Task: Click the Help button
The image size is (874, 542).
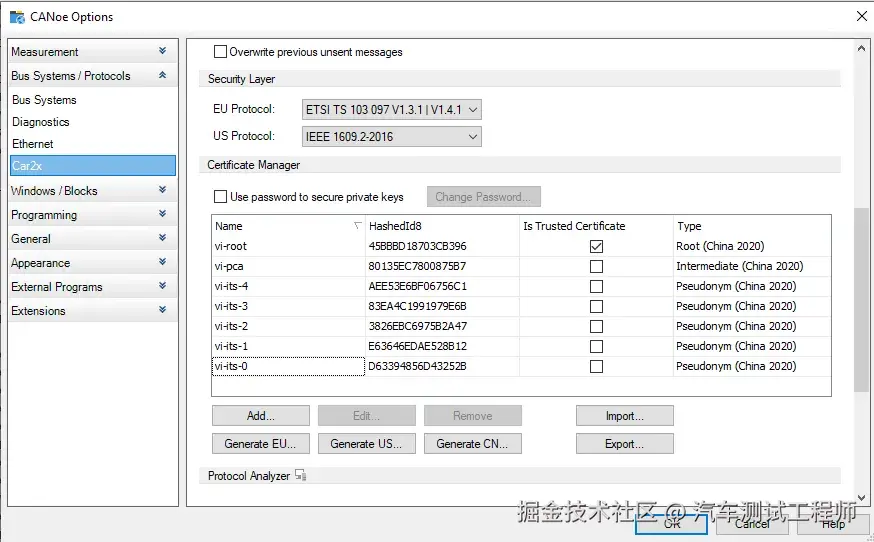Action: (833, 524)
